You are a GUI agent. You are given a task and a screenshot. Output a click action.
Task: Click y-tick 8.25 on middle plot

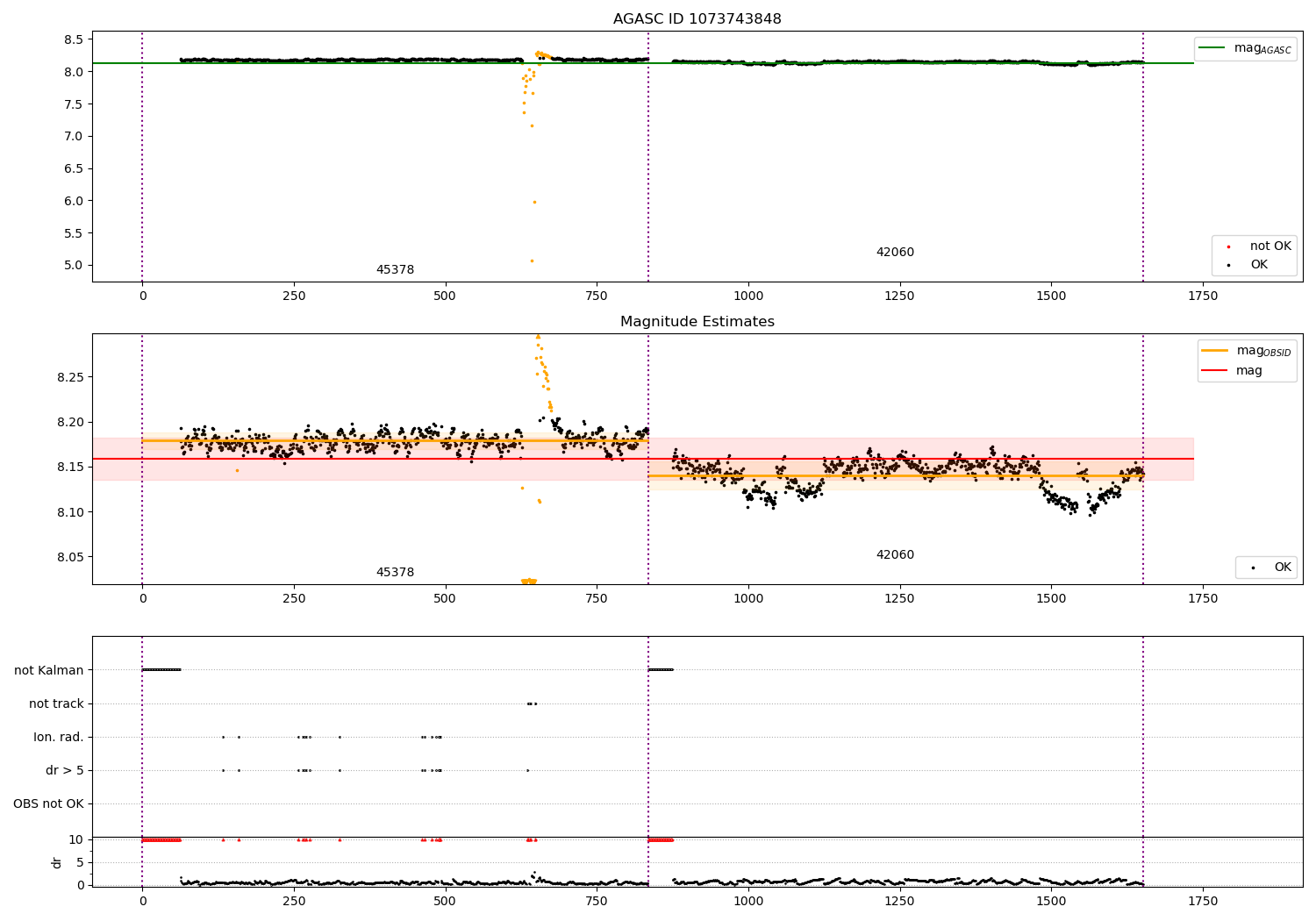[x=70, y=377]
